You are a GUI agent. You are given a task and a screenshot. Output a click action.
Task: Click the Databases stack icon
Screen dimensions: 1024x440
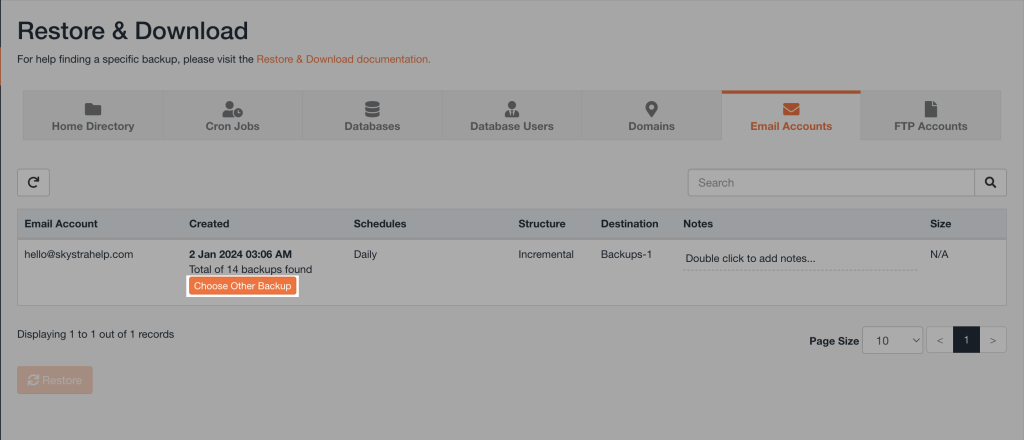(x=372, y=108)
